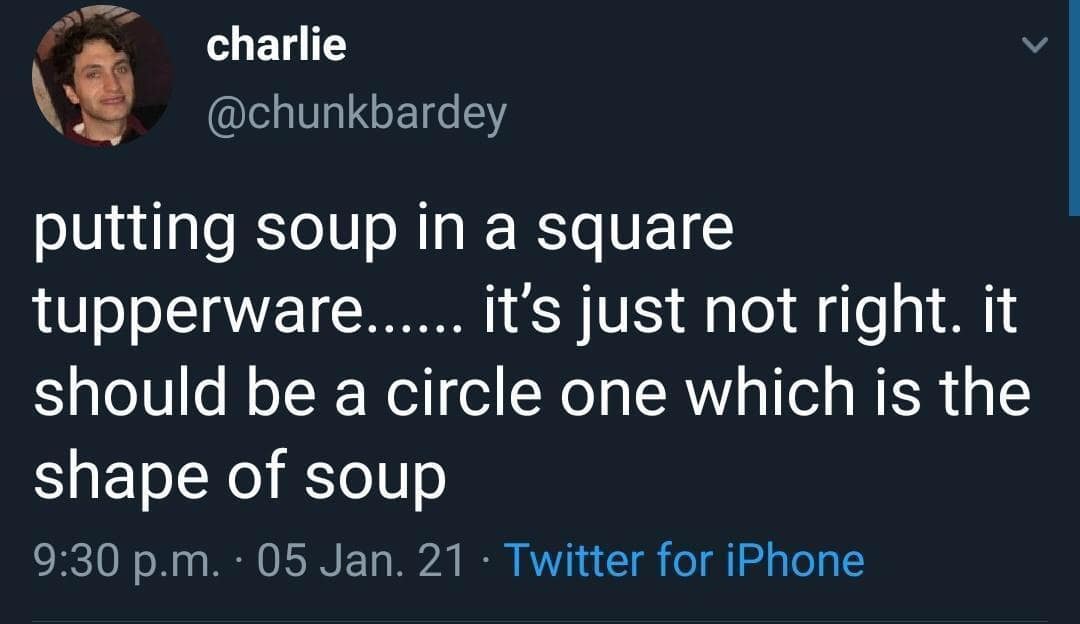Click the divider line below the tweet
This screenshot has height=624, width=1080.
pyautogui.click(x=540, y=621)
